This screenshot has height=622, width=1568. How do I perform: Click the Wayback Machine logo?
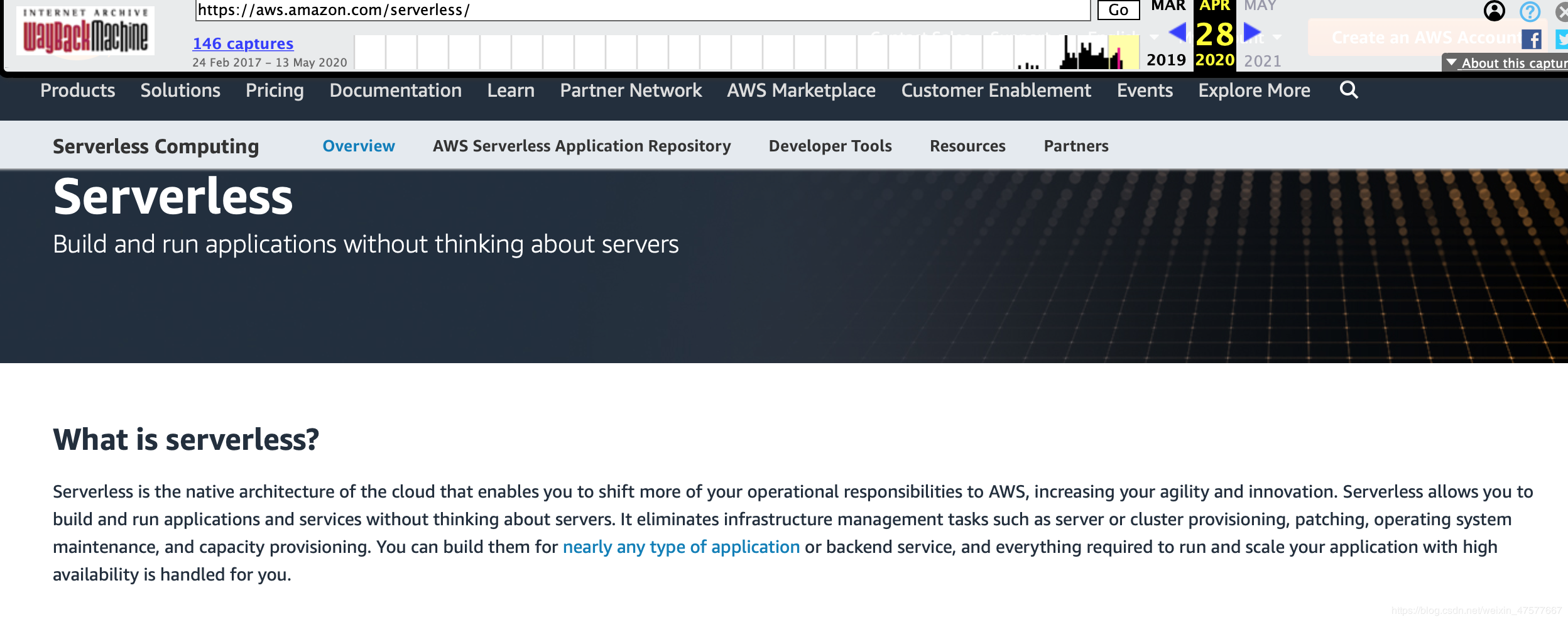coord(85,31)
